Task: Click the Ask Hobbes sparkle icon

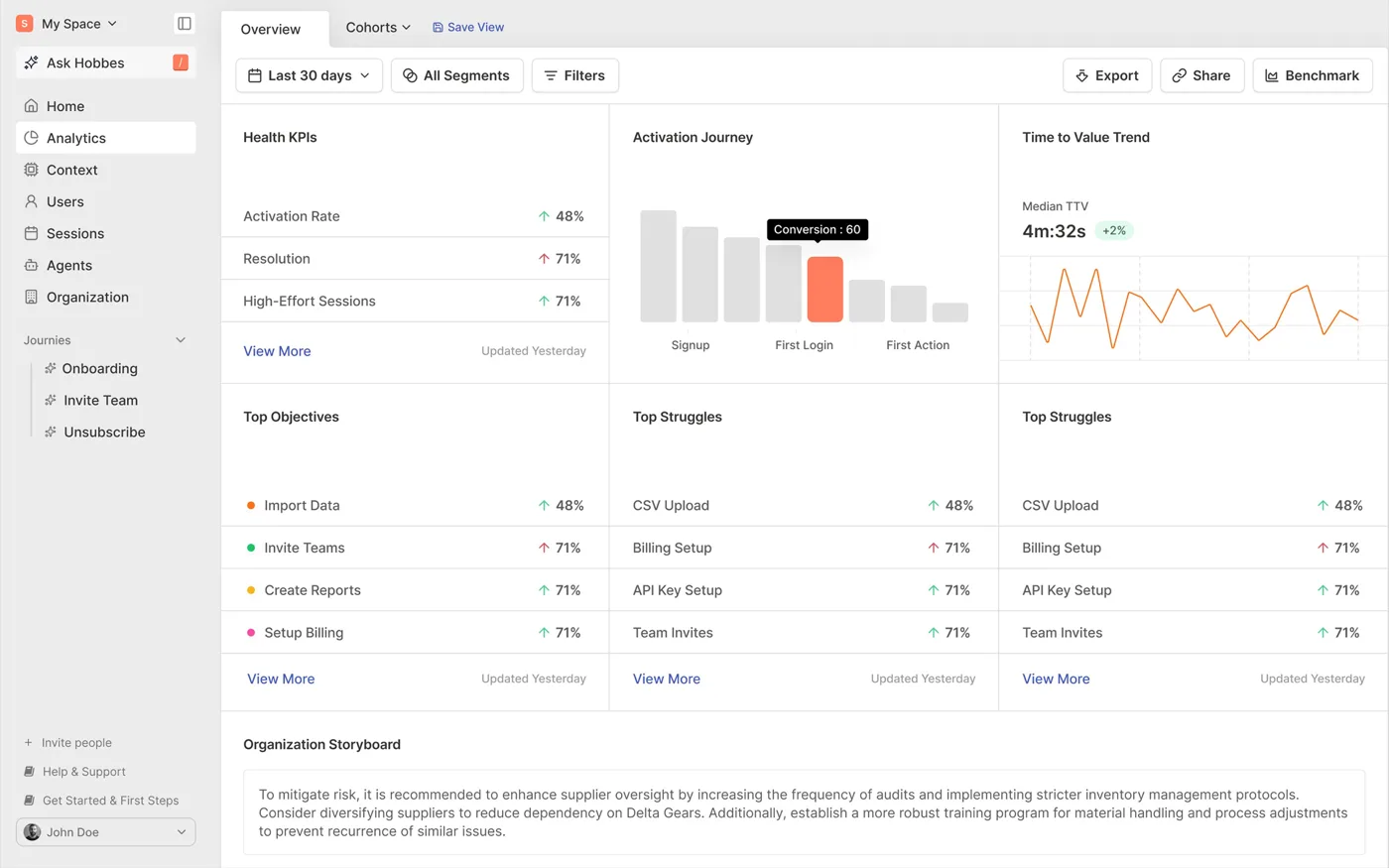Action: click(31, 62)
